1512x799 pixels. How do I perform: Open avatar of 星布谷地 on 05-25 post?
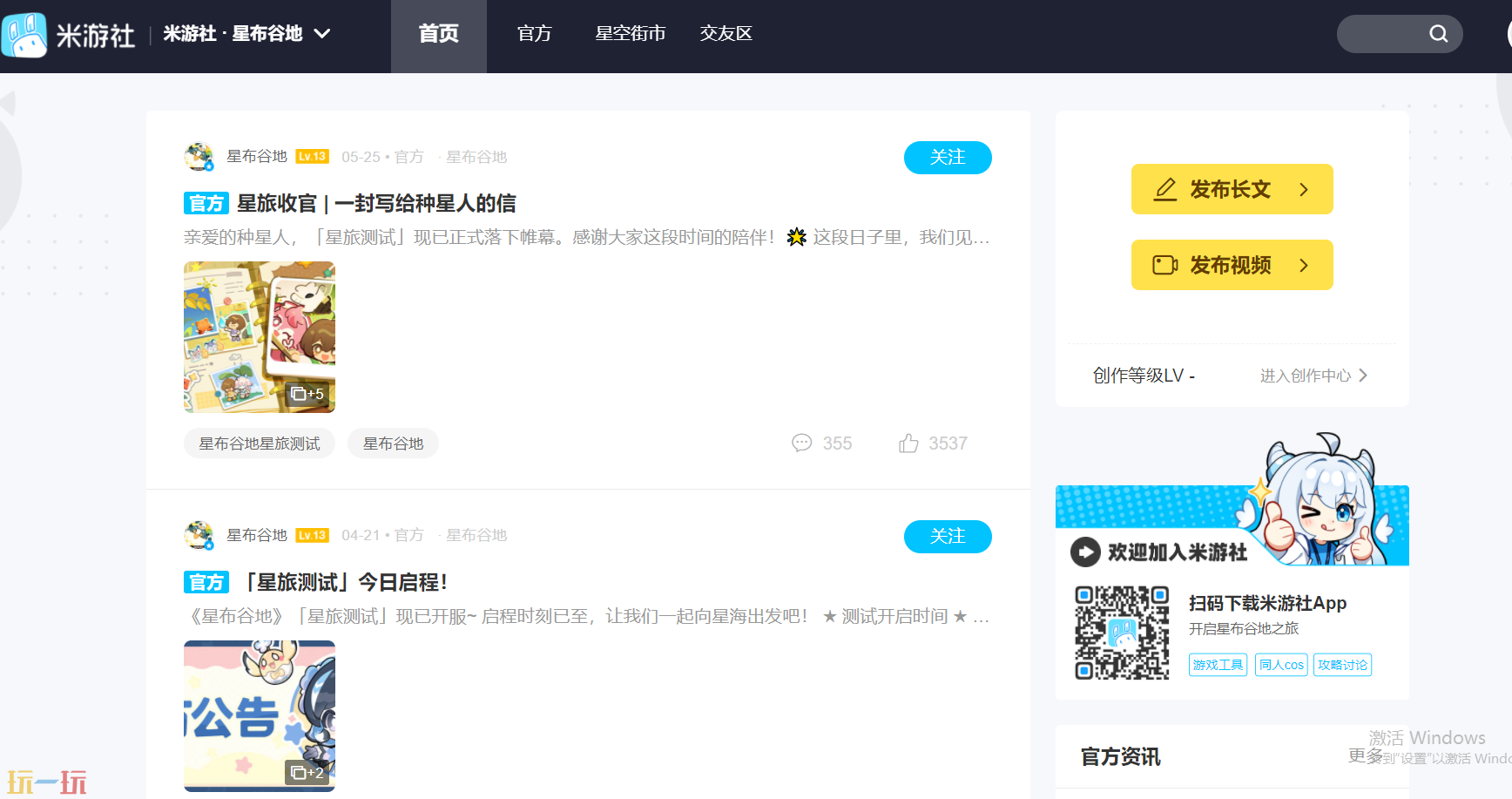coord(199,157)
